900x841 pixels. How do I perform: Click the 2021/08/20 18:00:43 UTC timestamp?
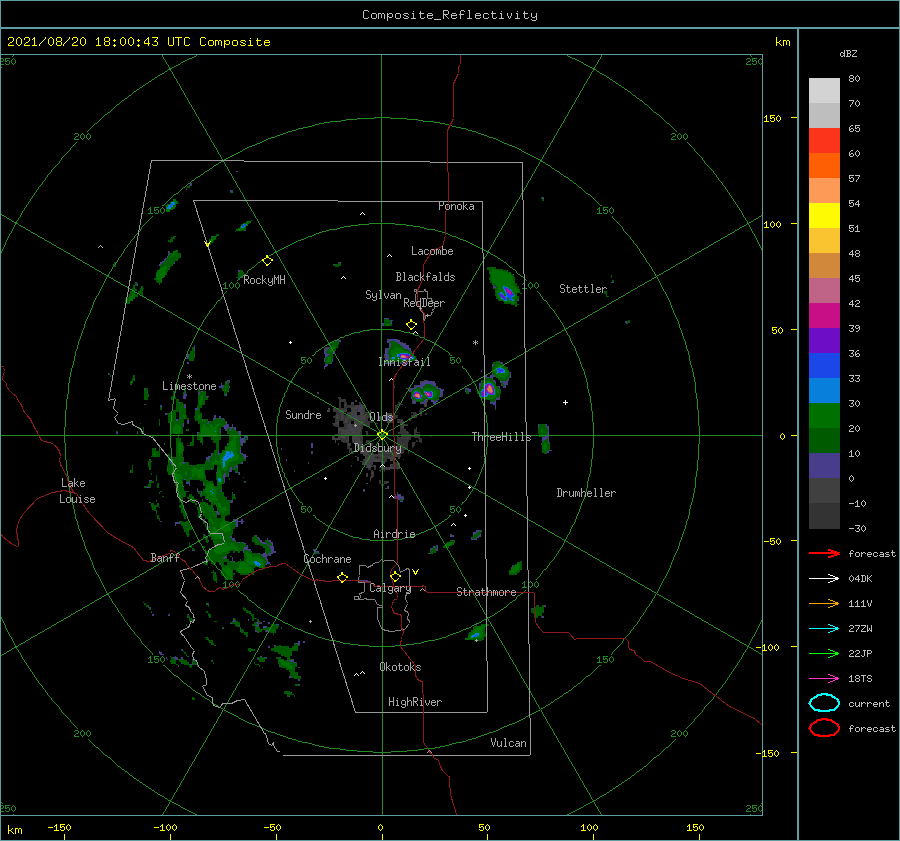138,42
